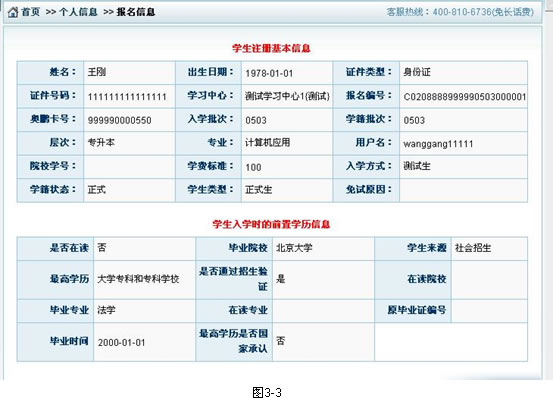Click the 学费标准 label cell
This screenshot has height=398, width=553.
(208, 166)
